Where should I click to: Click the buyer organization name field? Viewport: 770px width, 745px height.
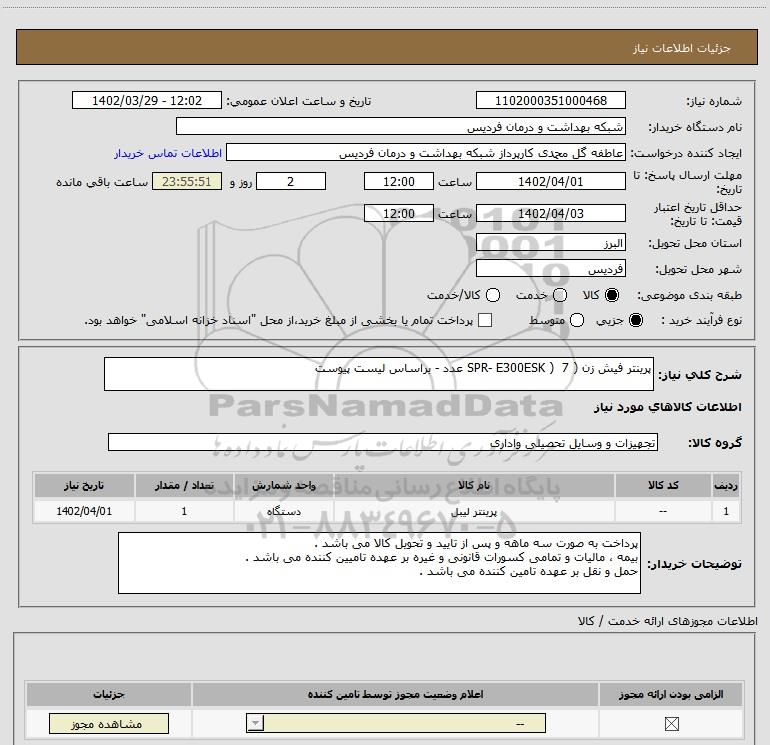[x=401, y=127]
